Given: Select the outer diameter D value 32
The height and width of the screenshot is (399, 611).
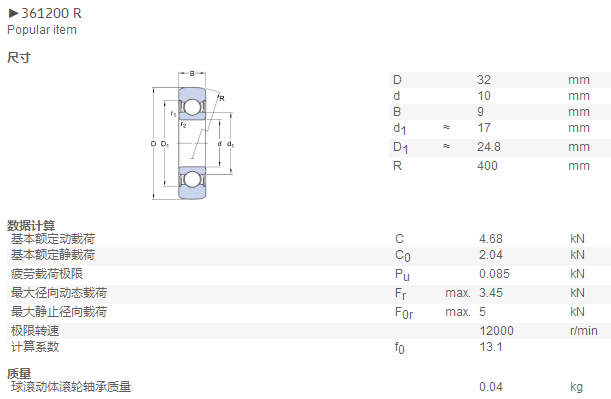Looking at the screenshot, I should pyautogui.click(x=484, y=80).
